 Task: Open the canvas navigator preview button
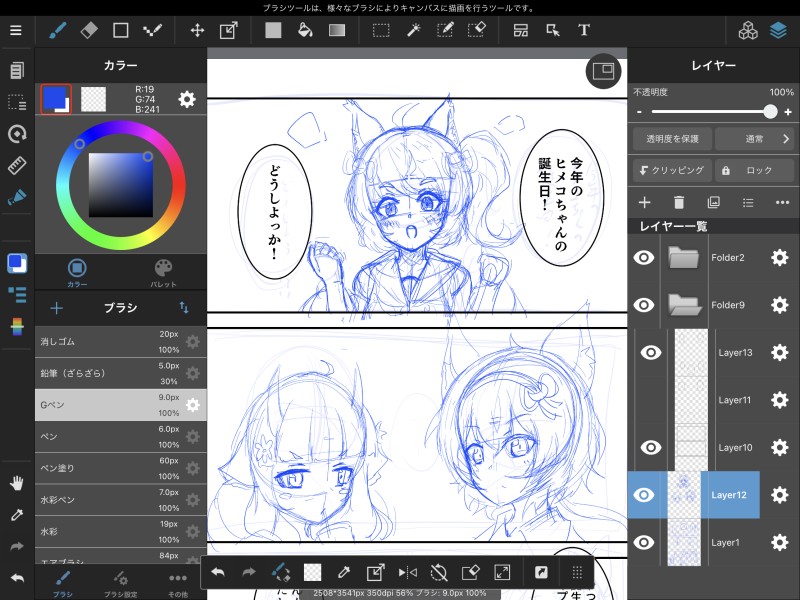pos(603,71)
